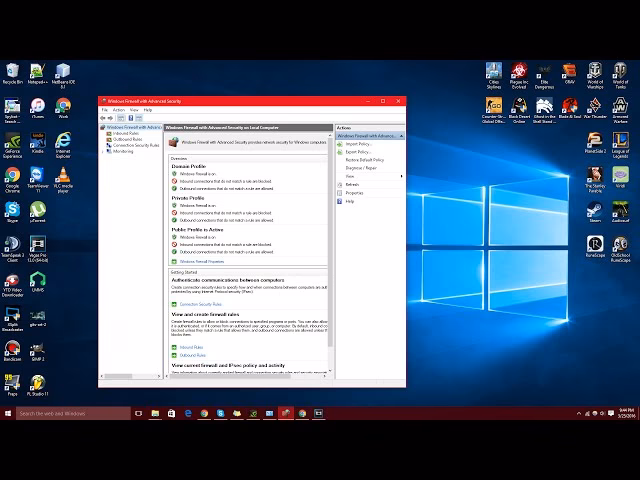Select Outbound Rules in the firewall tree
Screen dimensions: 640x480
tap(127, 139)
